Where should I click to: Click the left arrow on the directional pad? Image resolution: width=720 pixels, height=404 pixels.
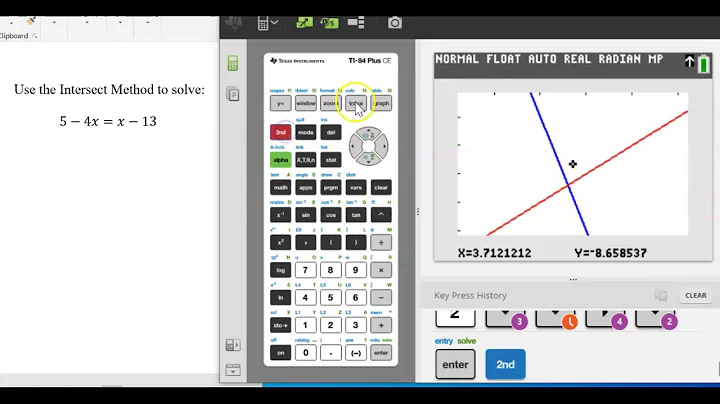coord(354,146)
